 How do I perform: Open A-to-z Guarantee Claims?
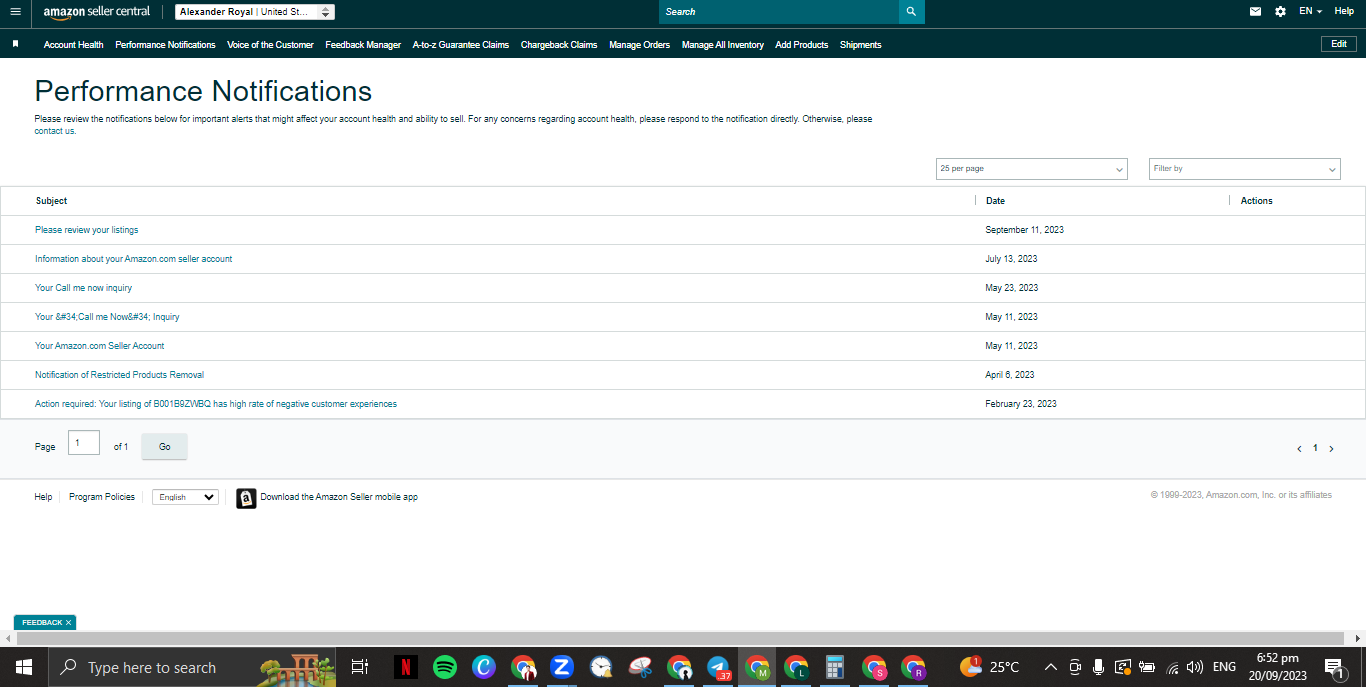(461, 45)
